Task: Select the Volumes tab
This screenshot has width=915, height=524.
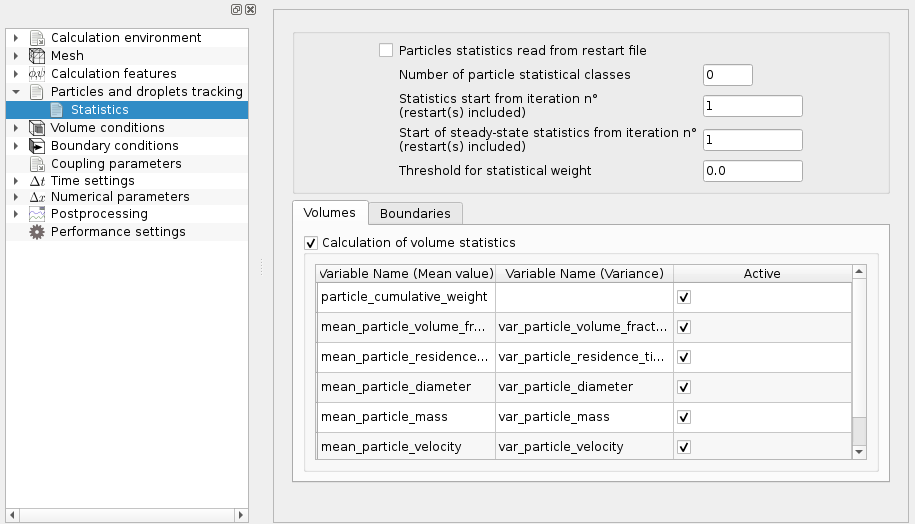Action: tap(329, 213)
